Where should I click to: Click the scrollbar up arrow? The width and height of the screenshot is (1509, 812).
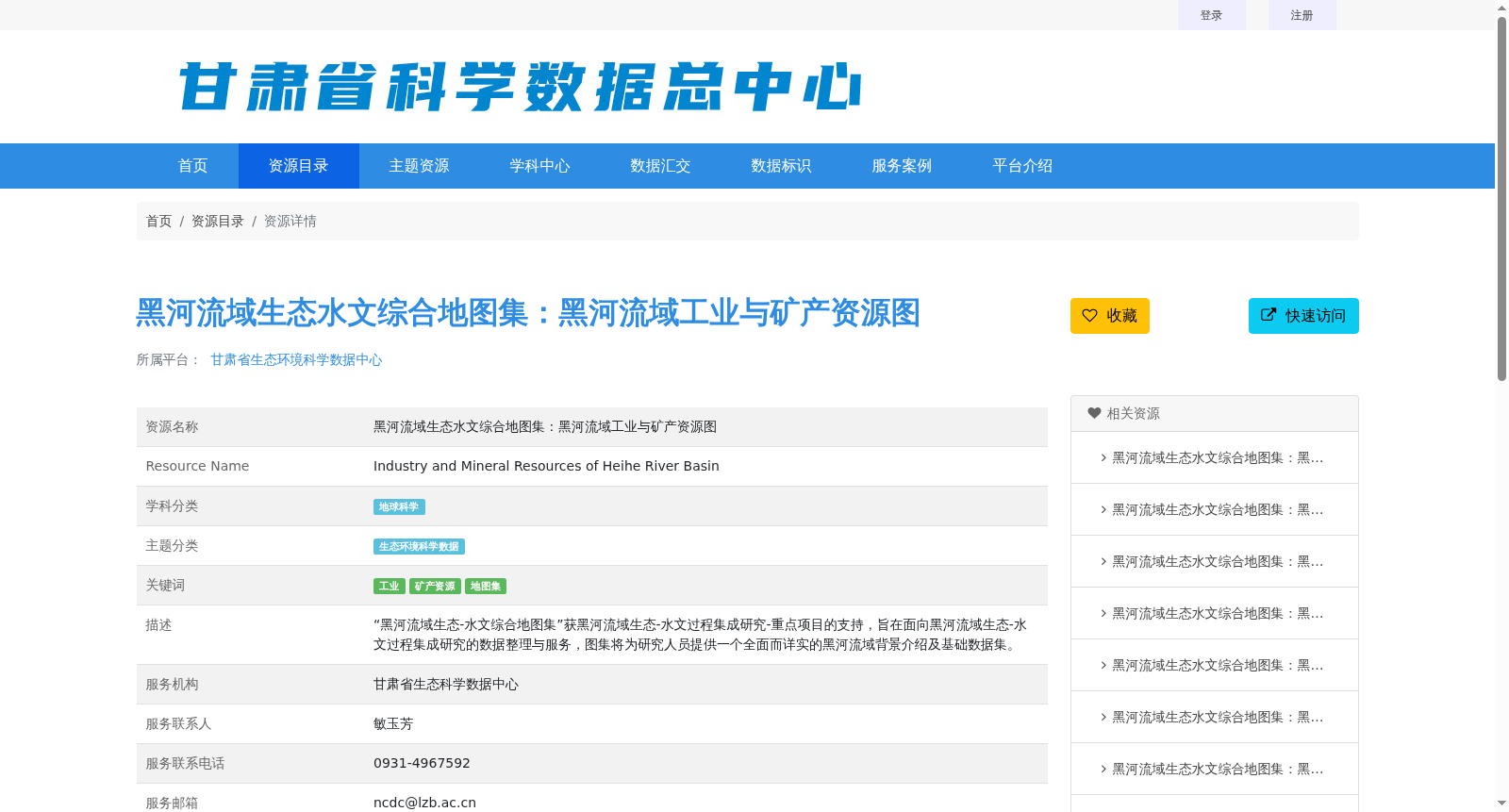click(x=1501, y=8)
